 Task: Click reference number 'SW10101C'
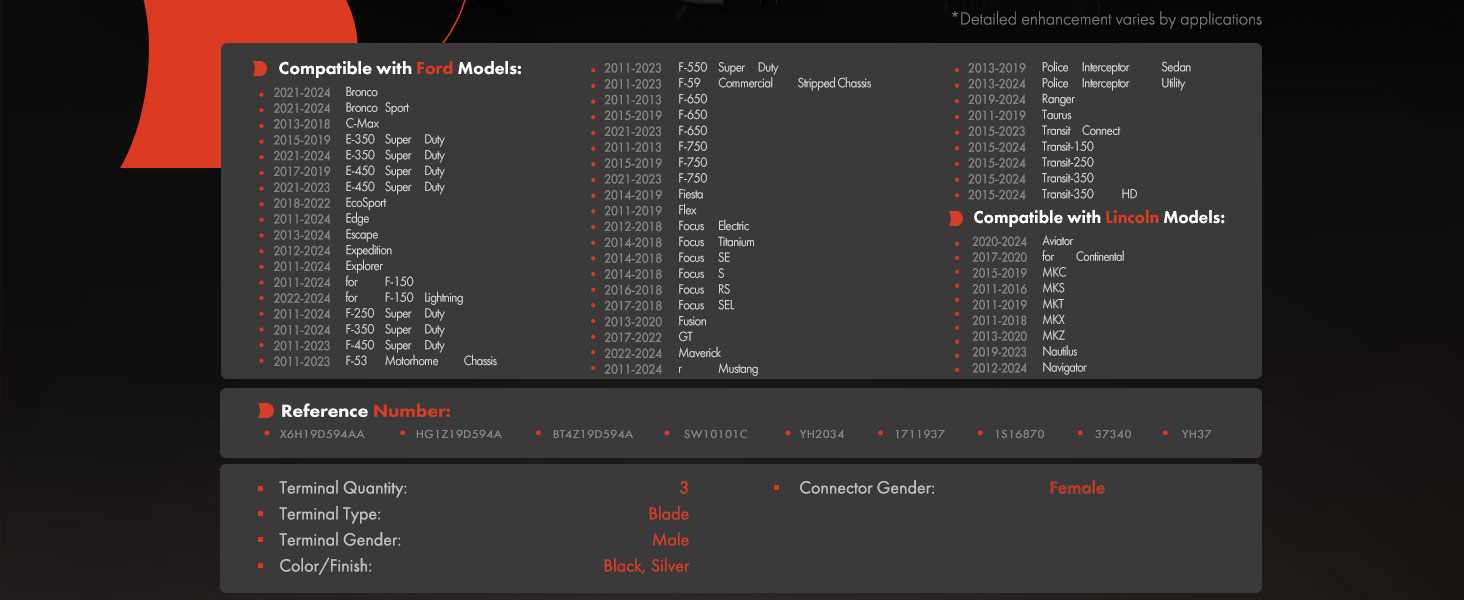(715, 434)
